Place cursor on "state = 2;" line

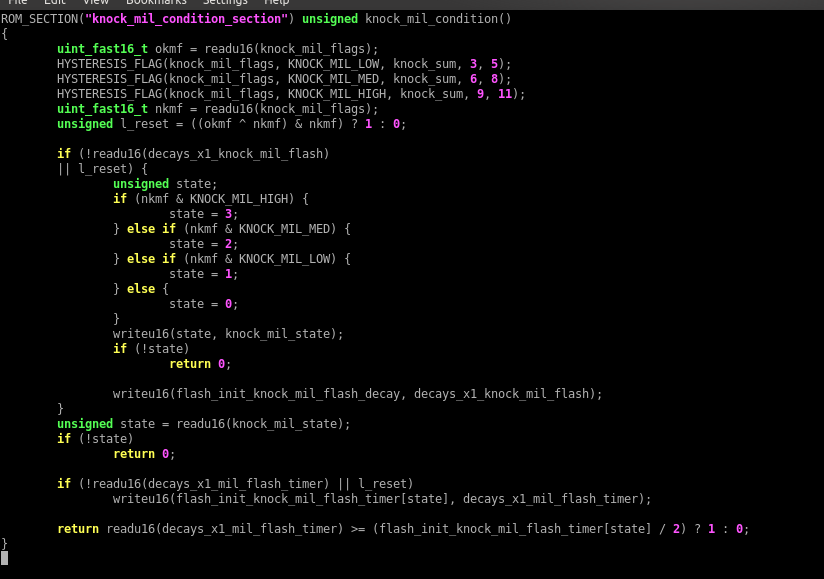tap(203, 244)
